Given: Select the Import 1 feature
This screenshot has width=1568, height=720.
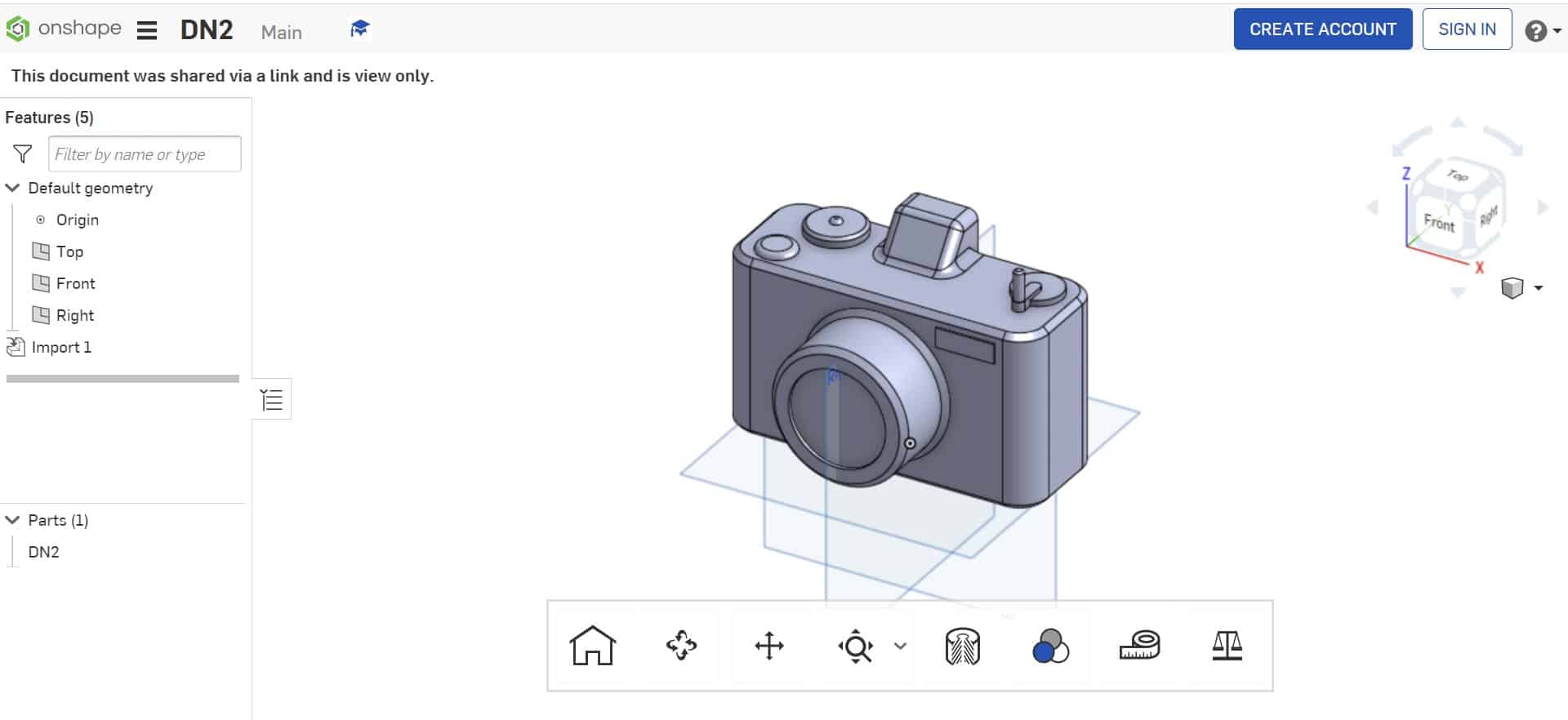Looking at the screenshot, I should coord(60,347).
